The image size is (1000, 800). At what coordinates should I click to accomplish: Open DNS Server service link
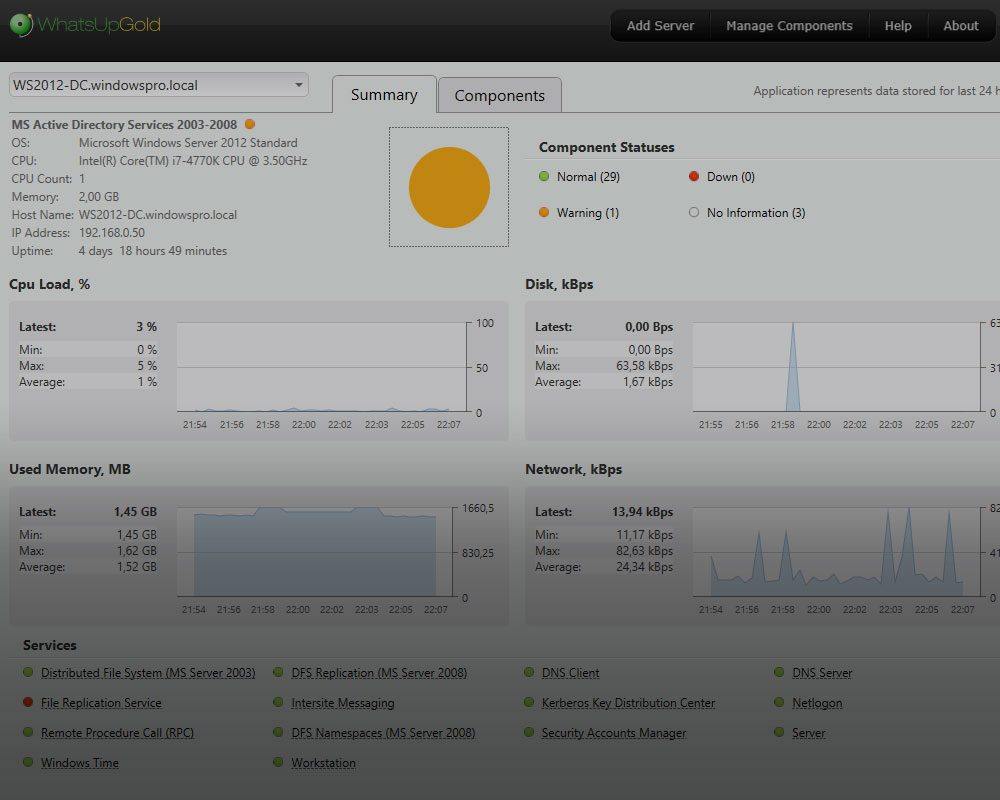pos(822,673)
